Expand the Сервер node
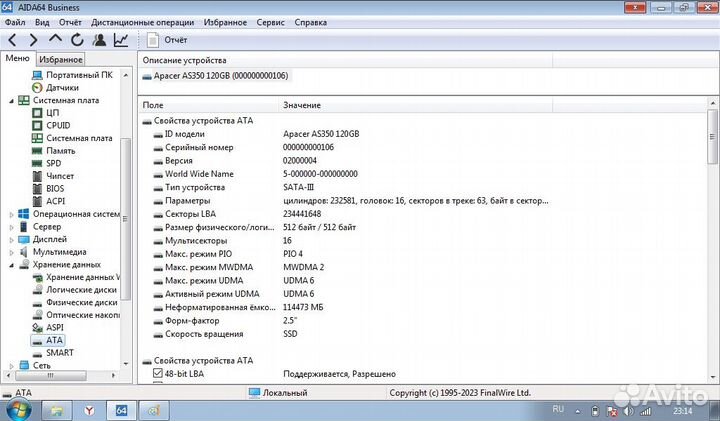Image resolution: width=720 pixels, height=421 pixels. point(11,227)
